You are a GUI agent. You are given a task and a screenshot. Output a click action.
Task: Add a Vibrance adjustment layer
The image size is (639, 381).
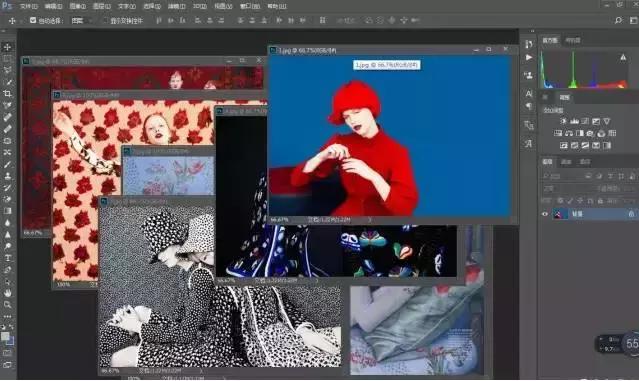click(606, 121)
